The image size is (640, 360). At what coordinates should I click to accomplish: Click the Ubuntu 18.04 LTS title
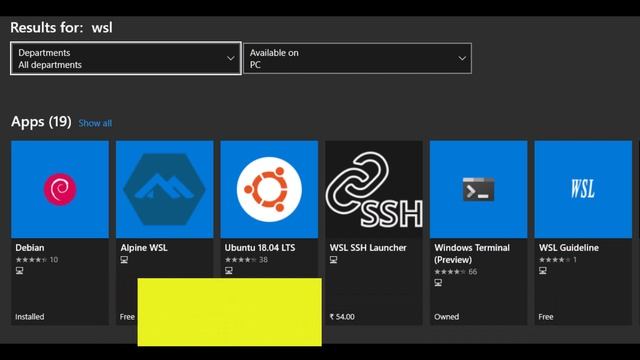[x=260, y=248]
